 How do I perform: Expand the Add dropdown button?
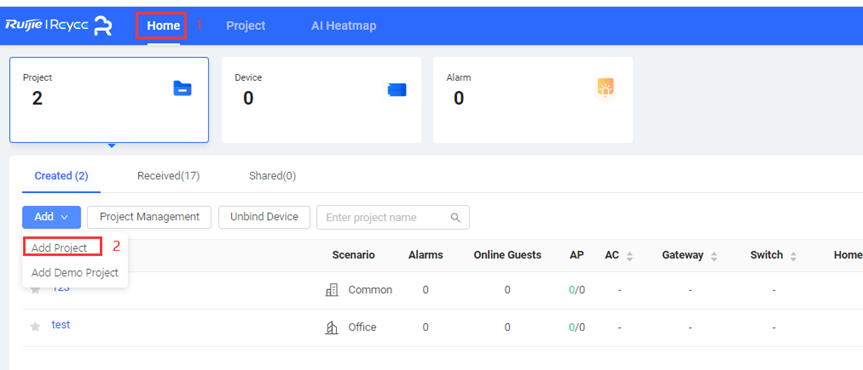click(51, 217)
